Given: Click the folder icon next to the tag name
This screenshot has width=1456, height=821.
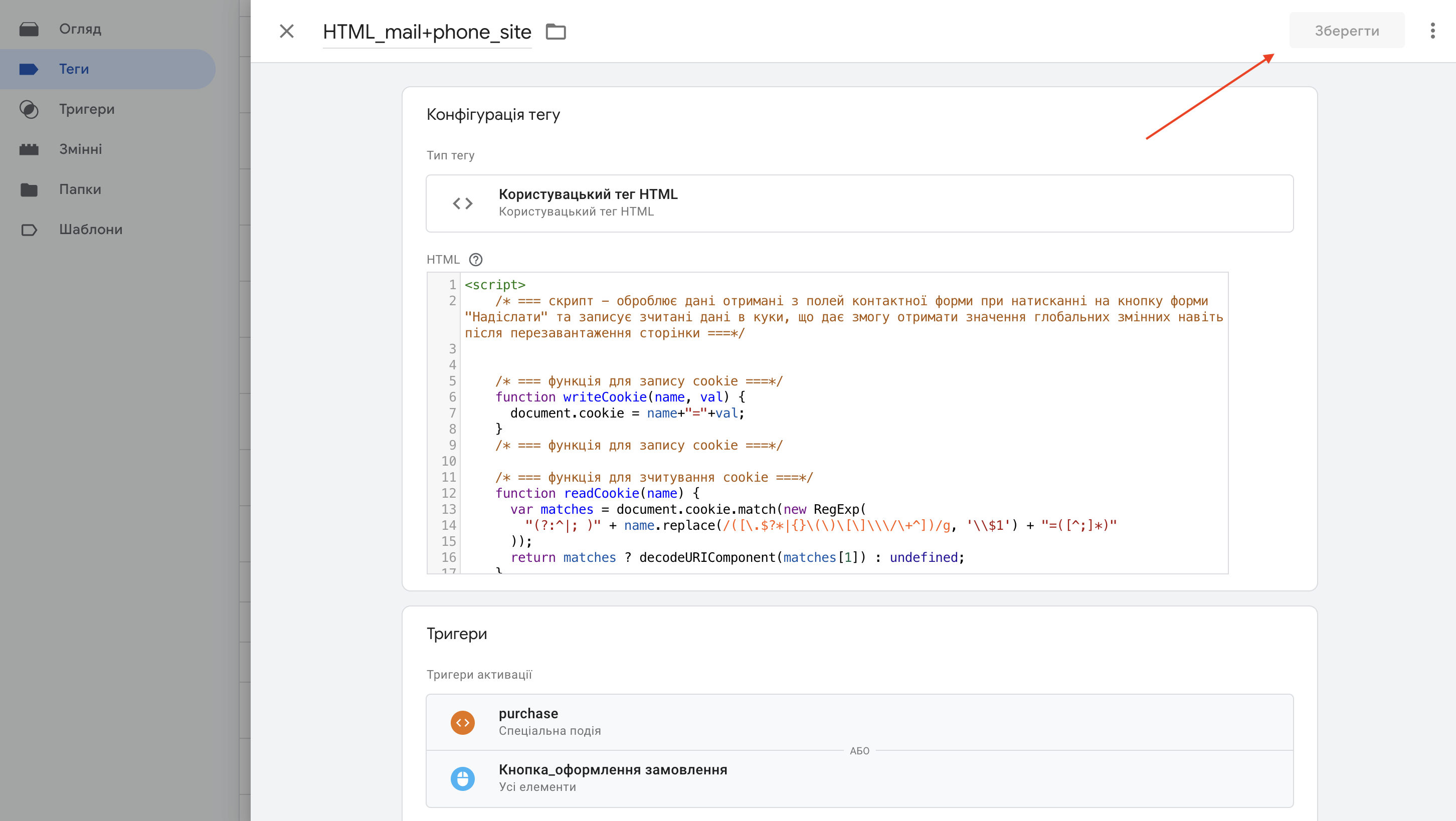Looking at the screenshot, I should [556, 32].
